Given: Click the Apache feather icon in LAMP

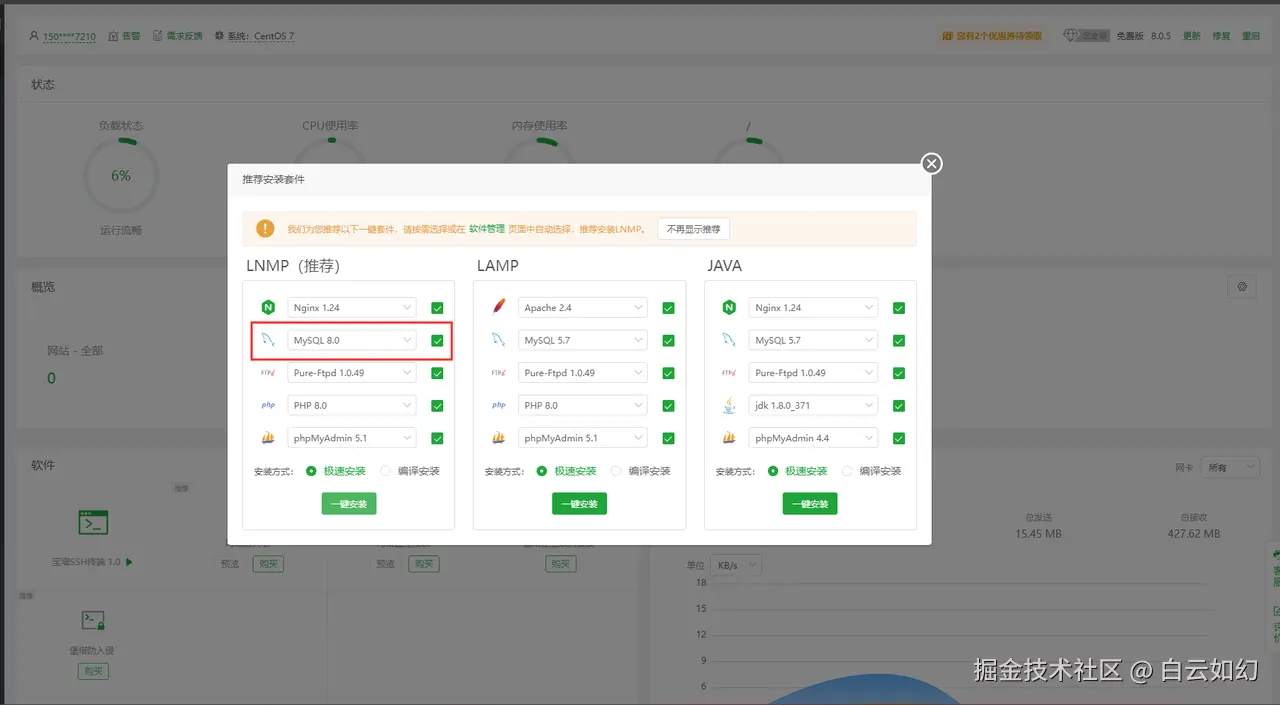Looking at the screenshot, I should 499,308.
